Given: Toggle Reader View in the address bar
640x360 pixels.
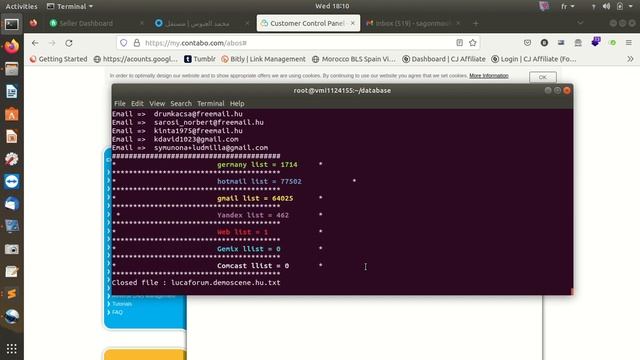Looking at the screenshot, I should point(460,43).
